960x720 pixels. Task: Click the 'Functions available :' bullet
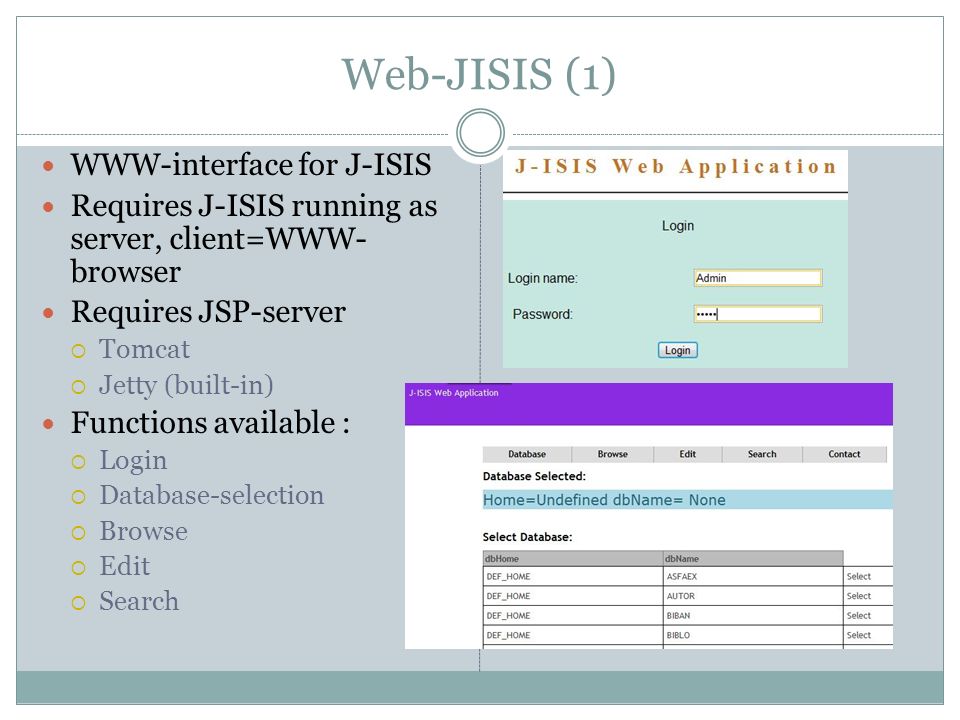tap(210, 422)
